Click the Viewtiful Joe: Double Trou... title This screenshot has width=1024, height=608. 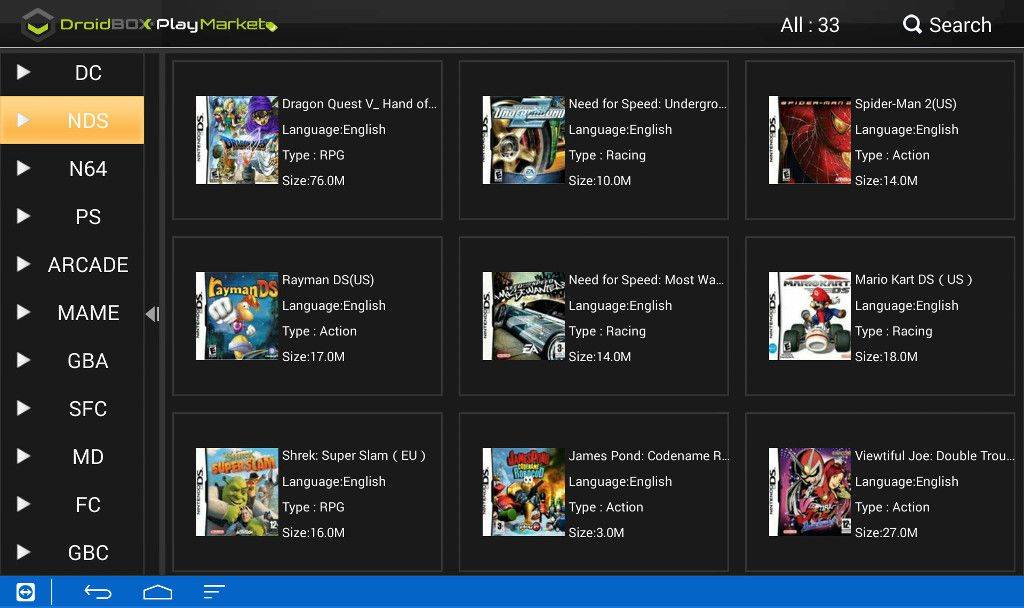click(x=935, y=456)
